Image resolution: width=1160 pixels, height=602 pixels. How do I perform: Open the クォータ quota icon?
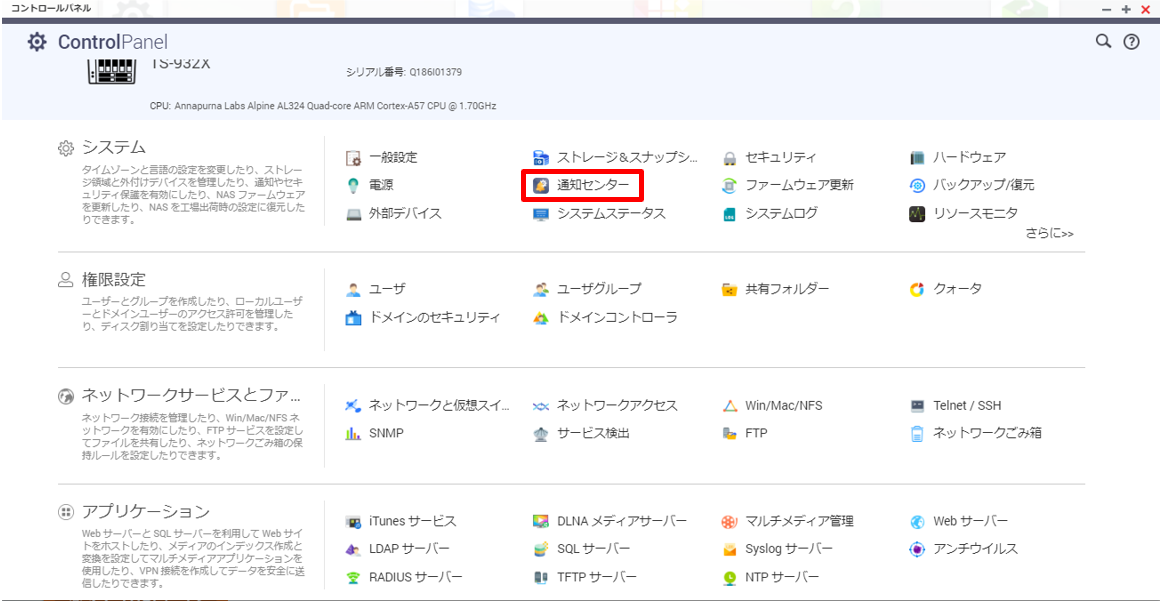point(917,290)
